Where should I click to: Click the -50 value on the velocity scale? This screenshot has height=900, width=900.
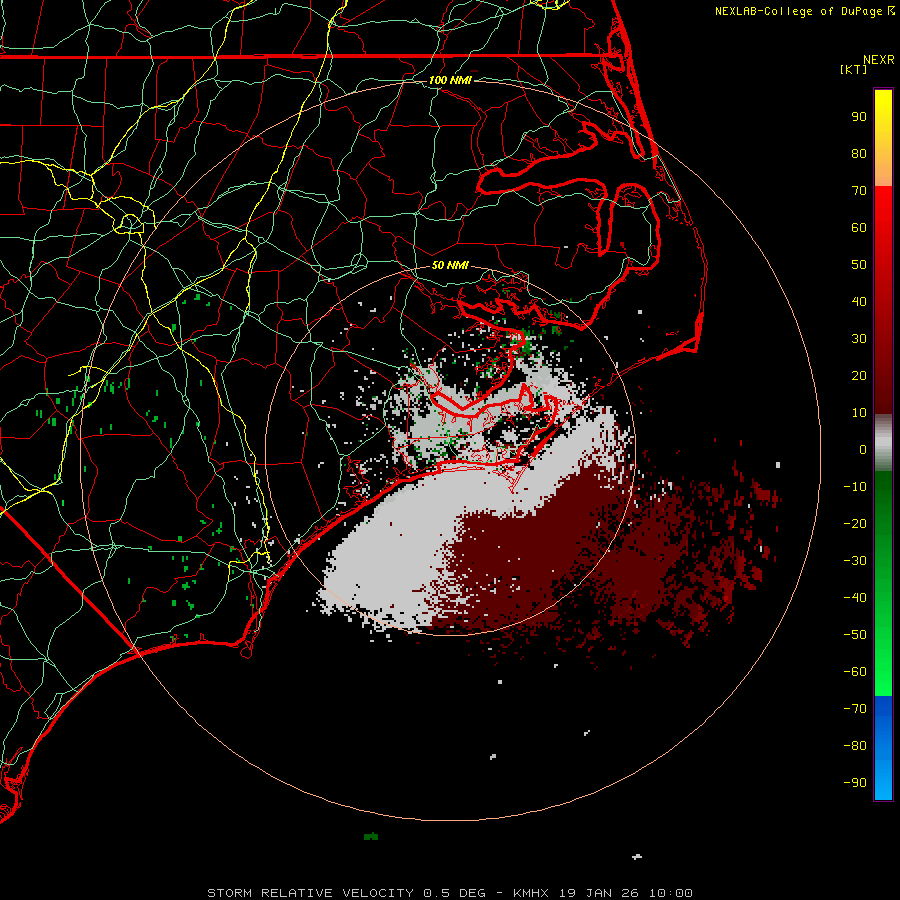tap(855, 635)
